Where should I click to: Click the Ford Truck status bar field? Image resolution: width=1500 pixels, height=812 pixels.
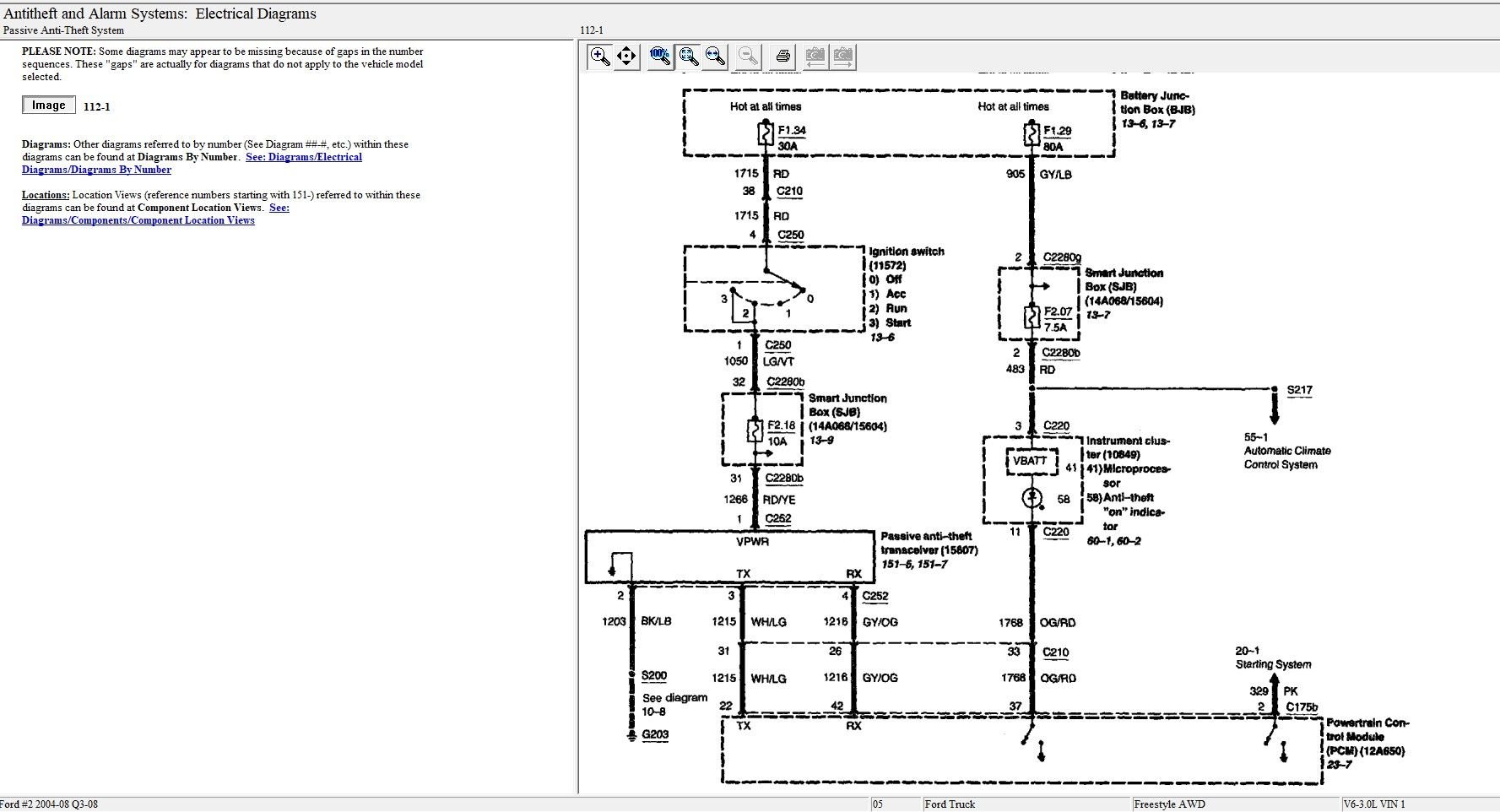coord(950,804)
